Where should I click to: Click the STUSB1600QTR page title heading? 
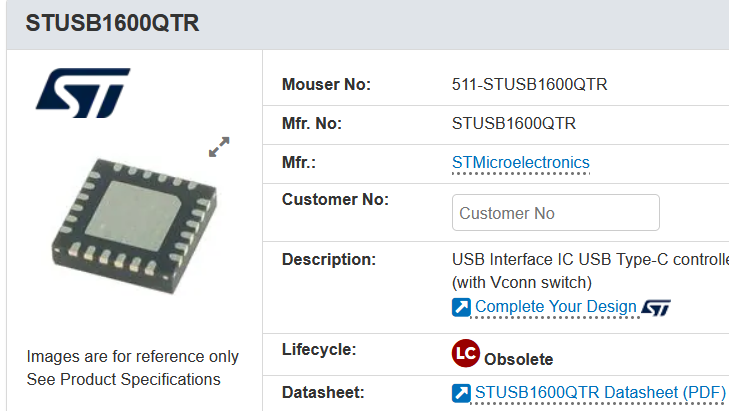[112, 23]
